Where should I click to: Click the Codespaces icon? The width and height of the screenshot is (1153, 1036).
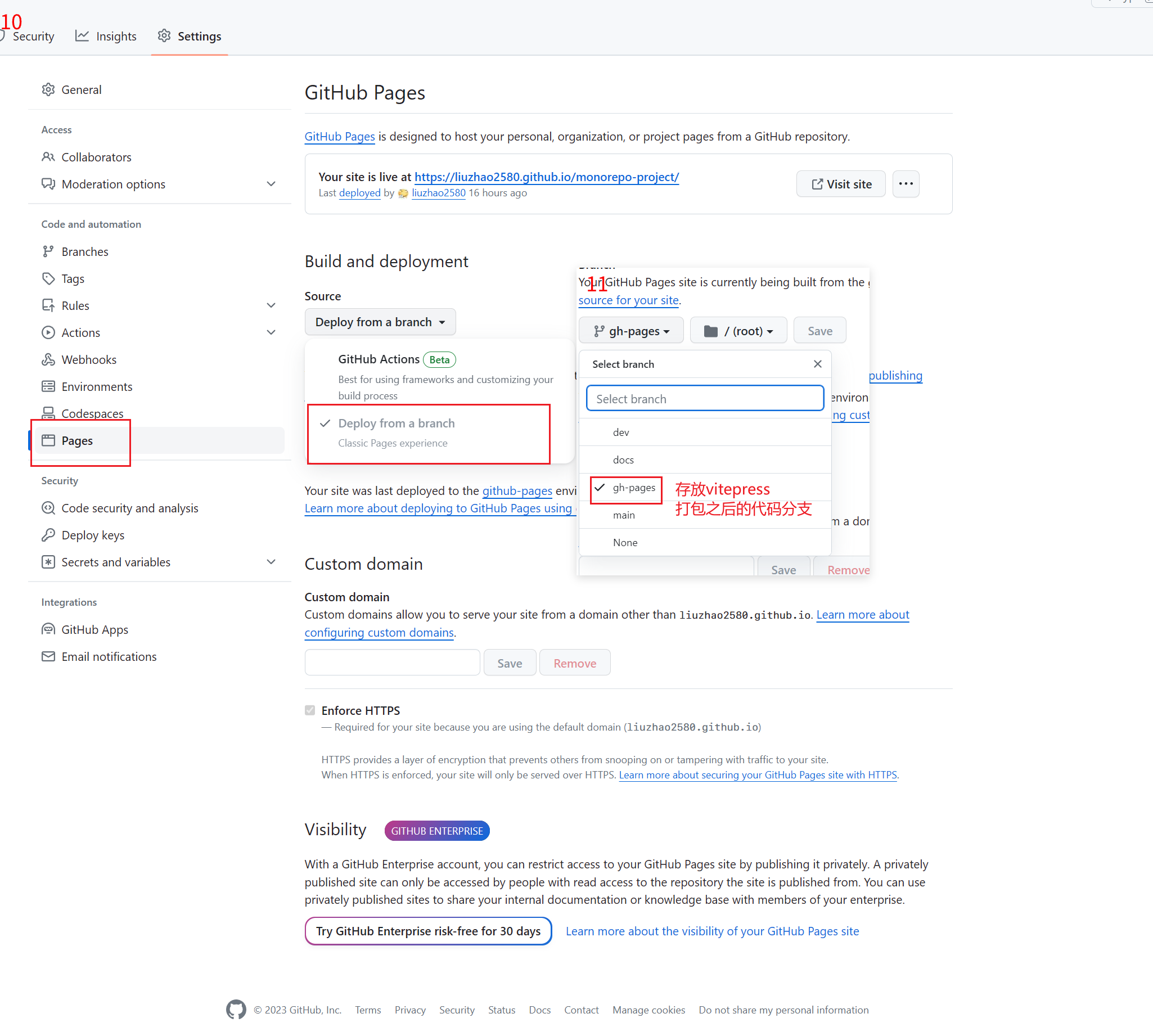click(x=48, y=413)
